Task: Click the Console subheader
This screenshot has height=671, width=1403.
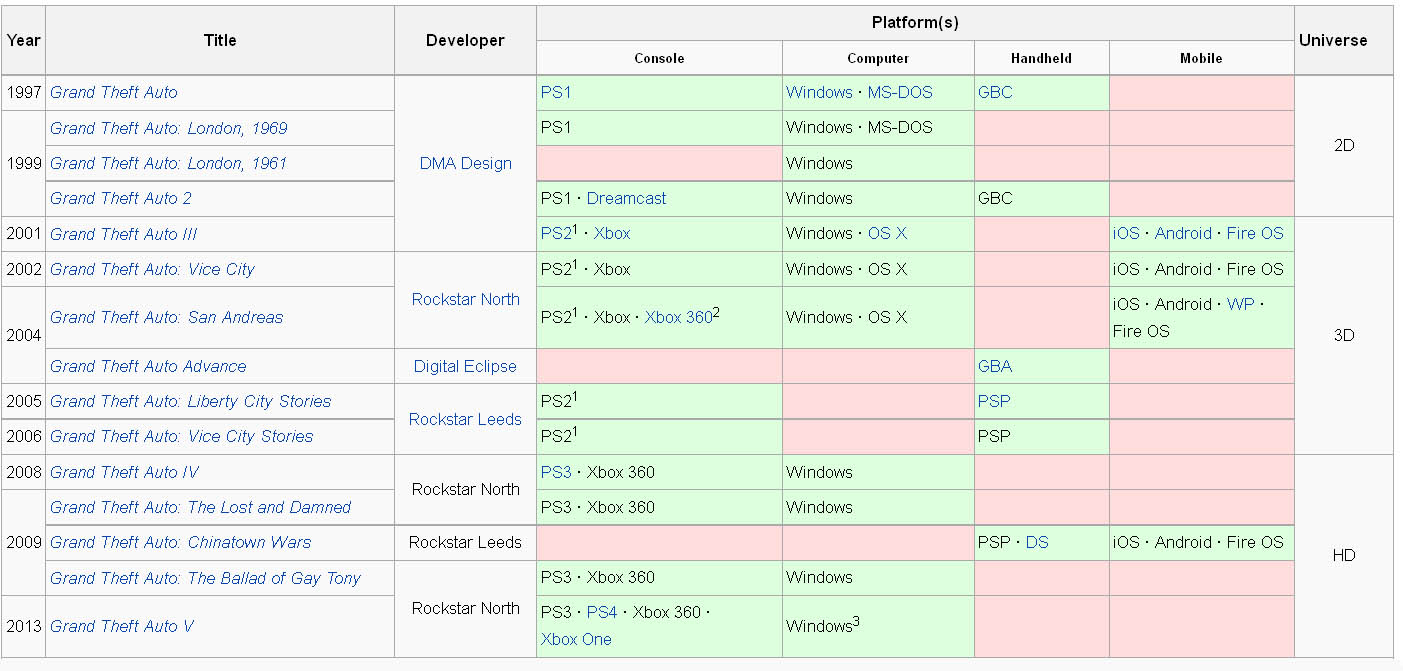Action: coord(659,58)
